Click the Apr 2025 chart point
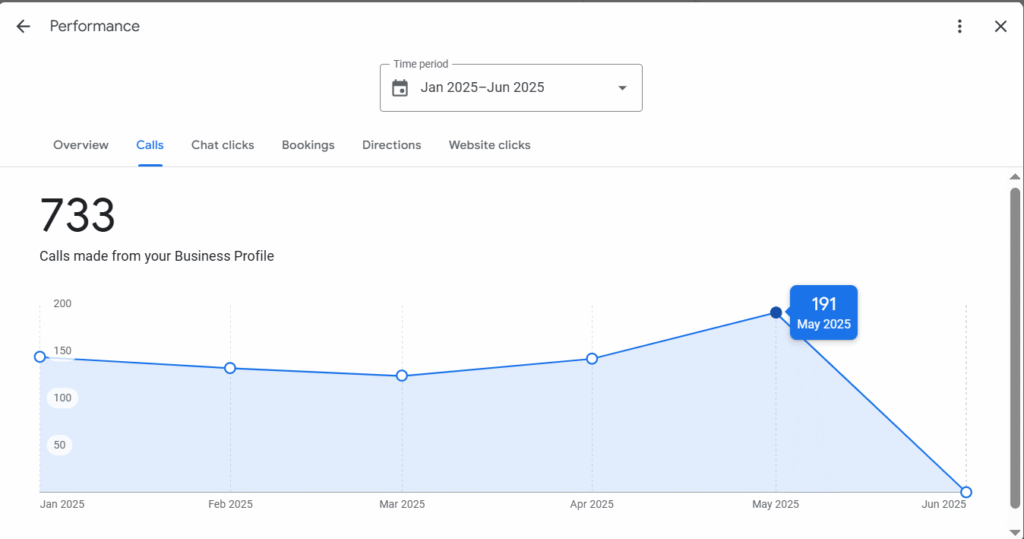Viewport: 1024px width, 539px height. pyautogui.click(x=592, y=359)
